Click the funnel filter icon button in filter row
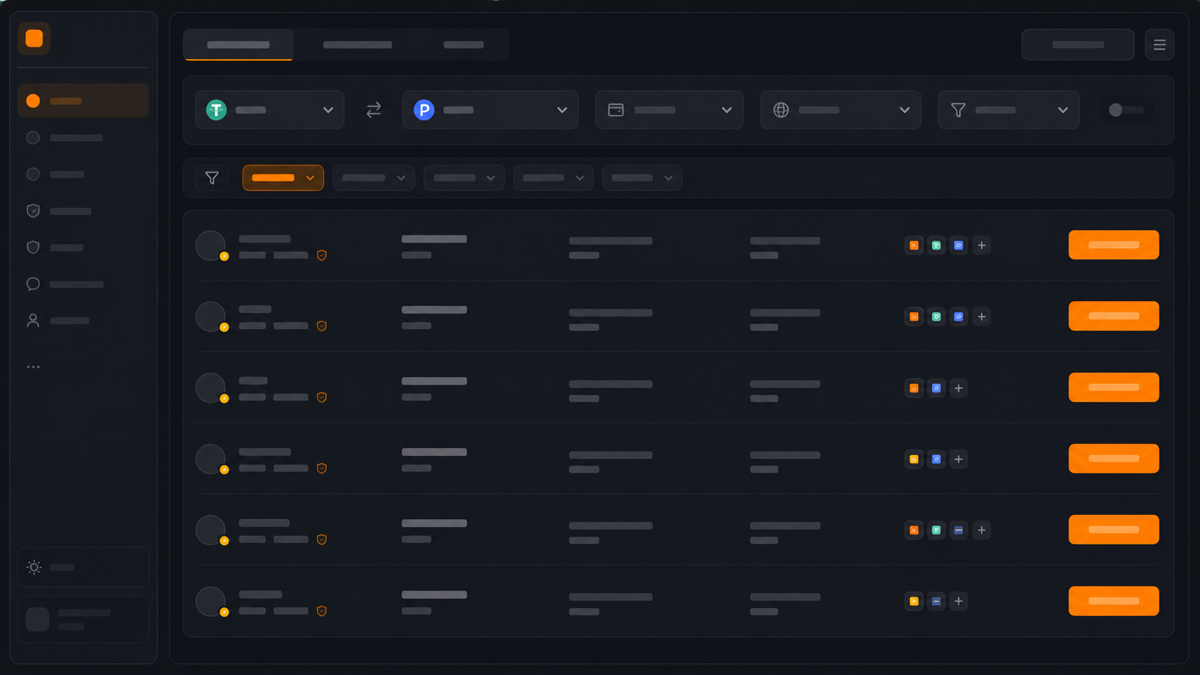1200x675 pixels. click(x=212, y=178)
